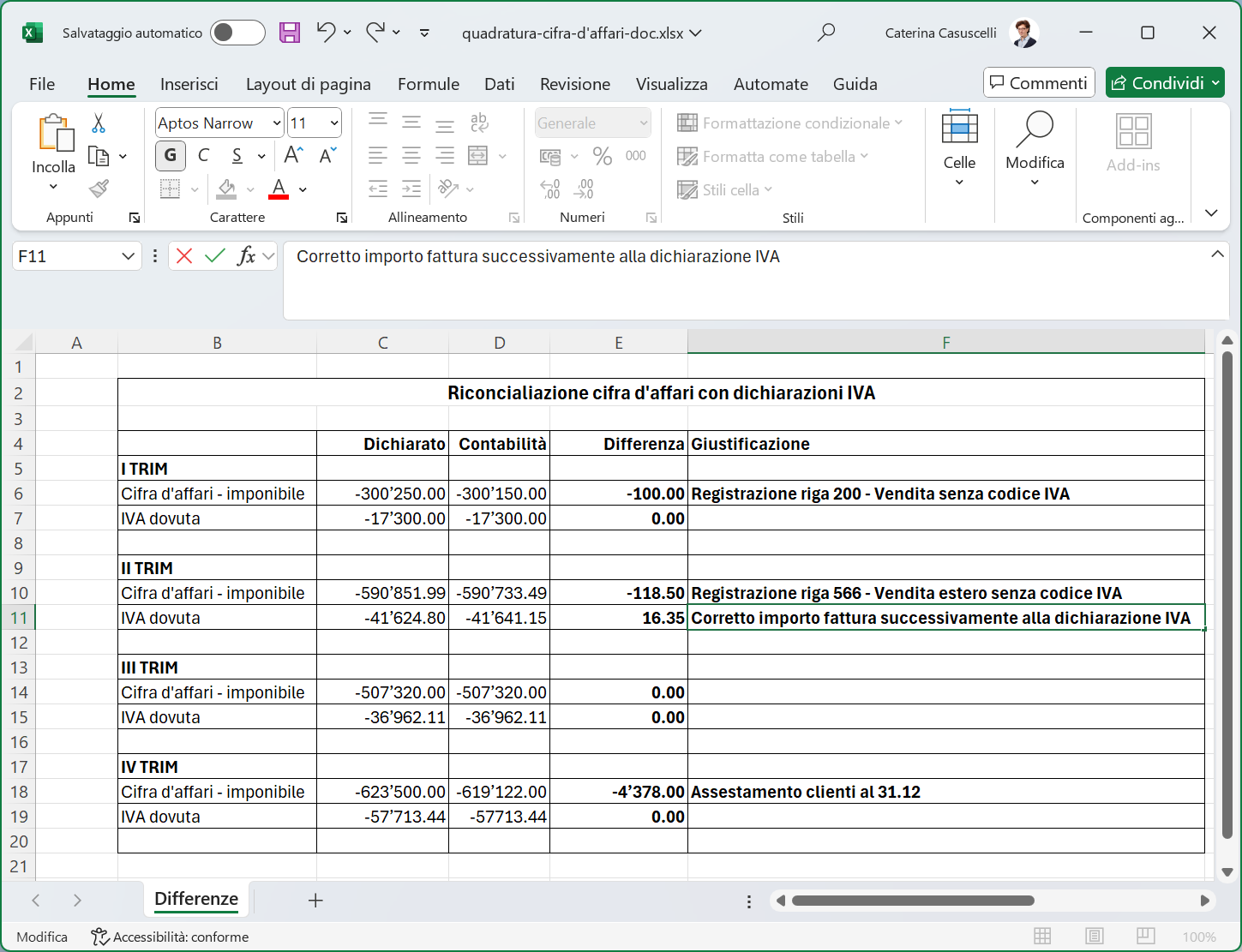Click the Save icon in title bar
The image size is (1242, 952).
(x=290, y=33)
